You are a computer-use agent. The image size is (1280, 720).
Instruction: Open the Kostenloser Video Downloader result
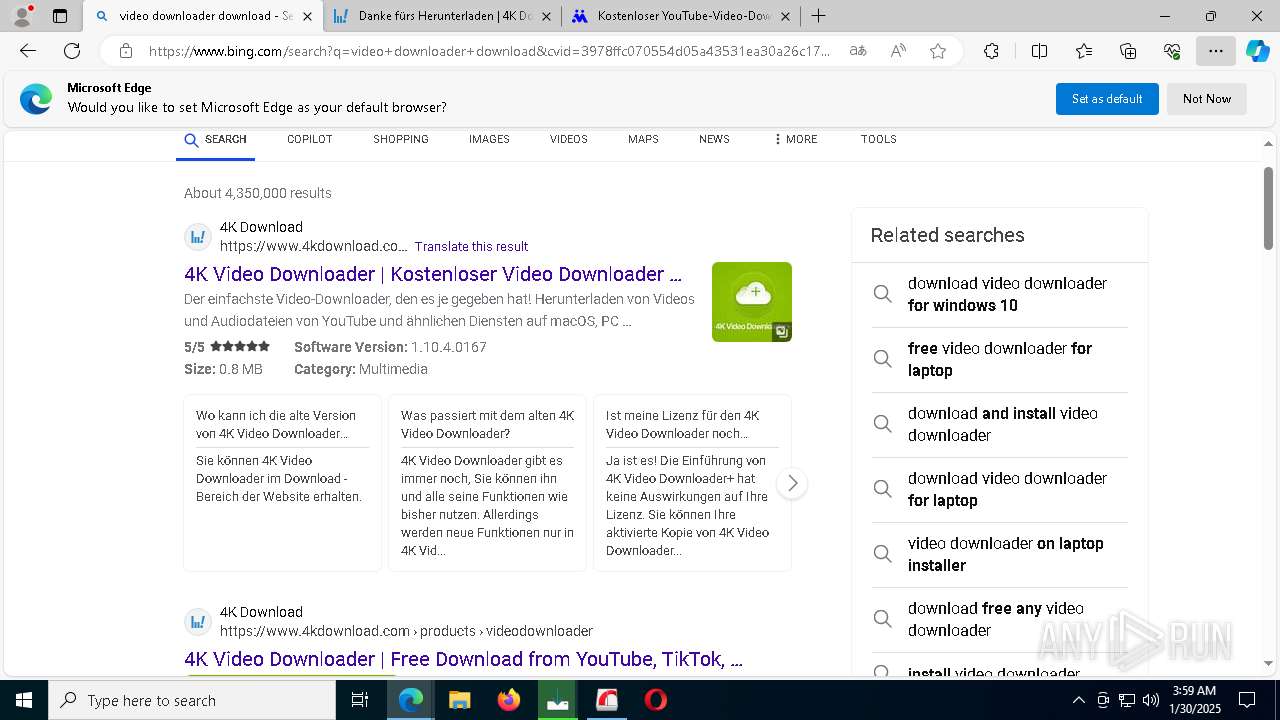coord(433,274)
